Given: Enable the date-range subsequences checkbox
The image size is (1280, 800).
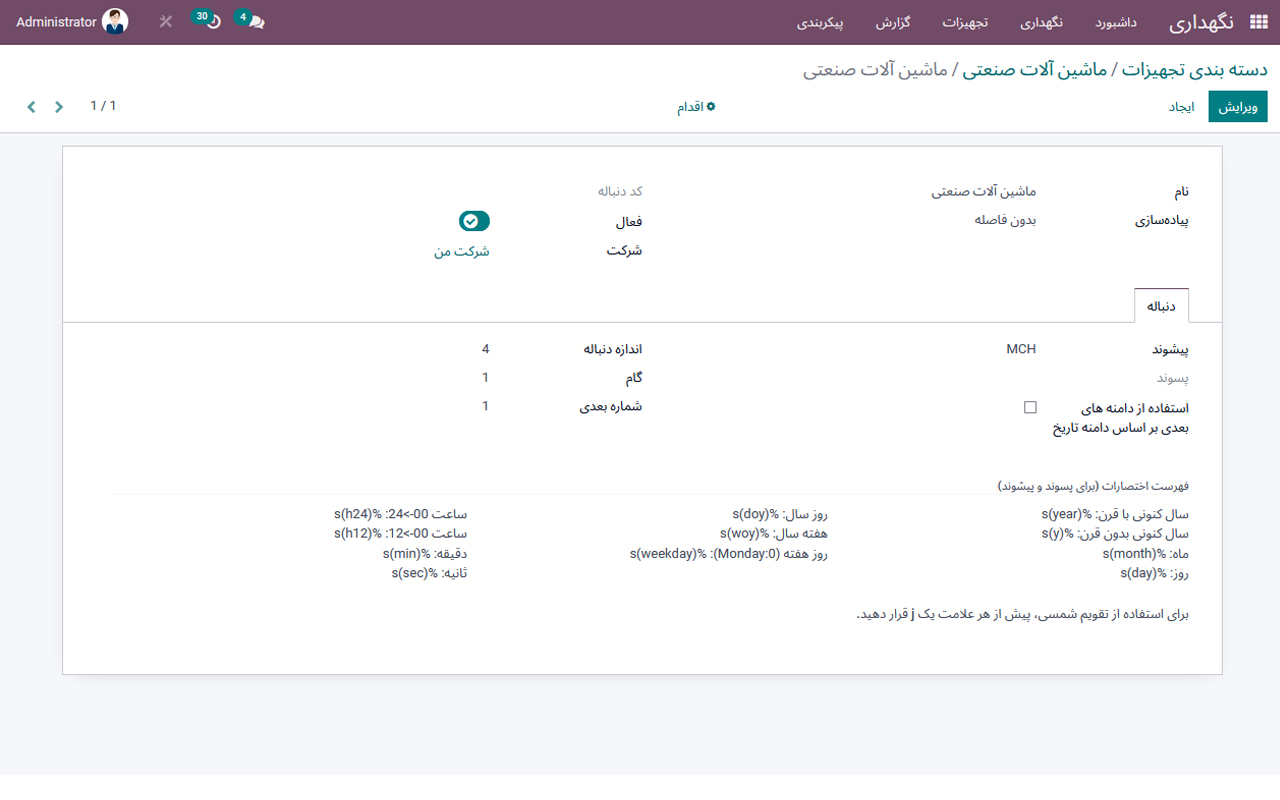Looking at the screenshot, I should pyautogui.click(x=1029, y=407).
